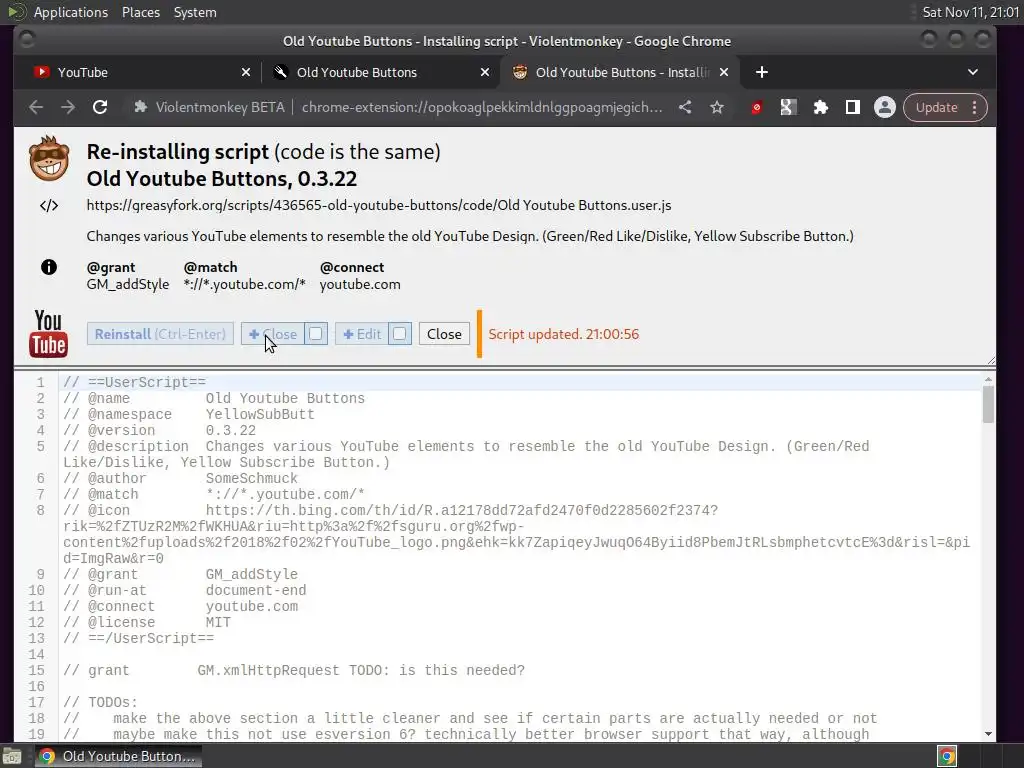Open the red blocker extension icon
The width and height of the screenshot is (1024, 768).
point(756,107)
